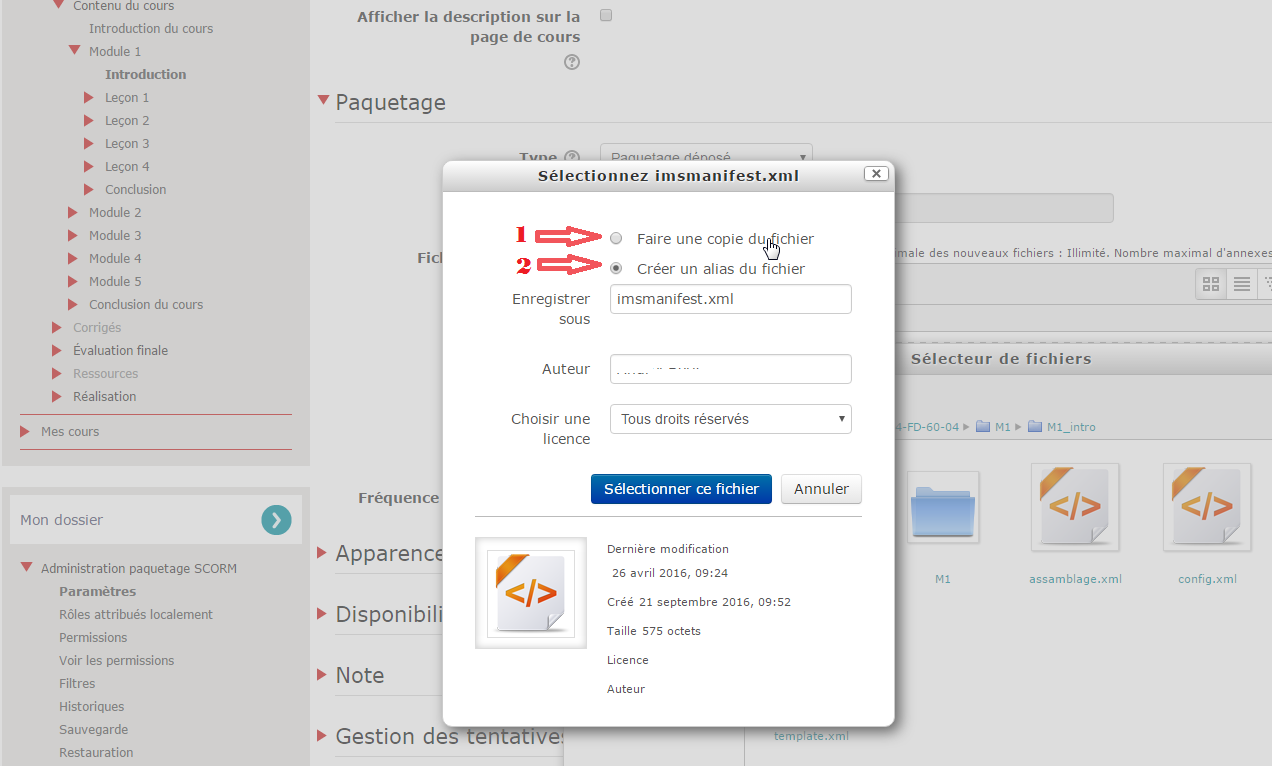Open the 'Tous droits réservés' licence dropdown

pyautogui.click(x=730, y=419)
